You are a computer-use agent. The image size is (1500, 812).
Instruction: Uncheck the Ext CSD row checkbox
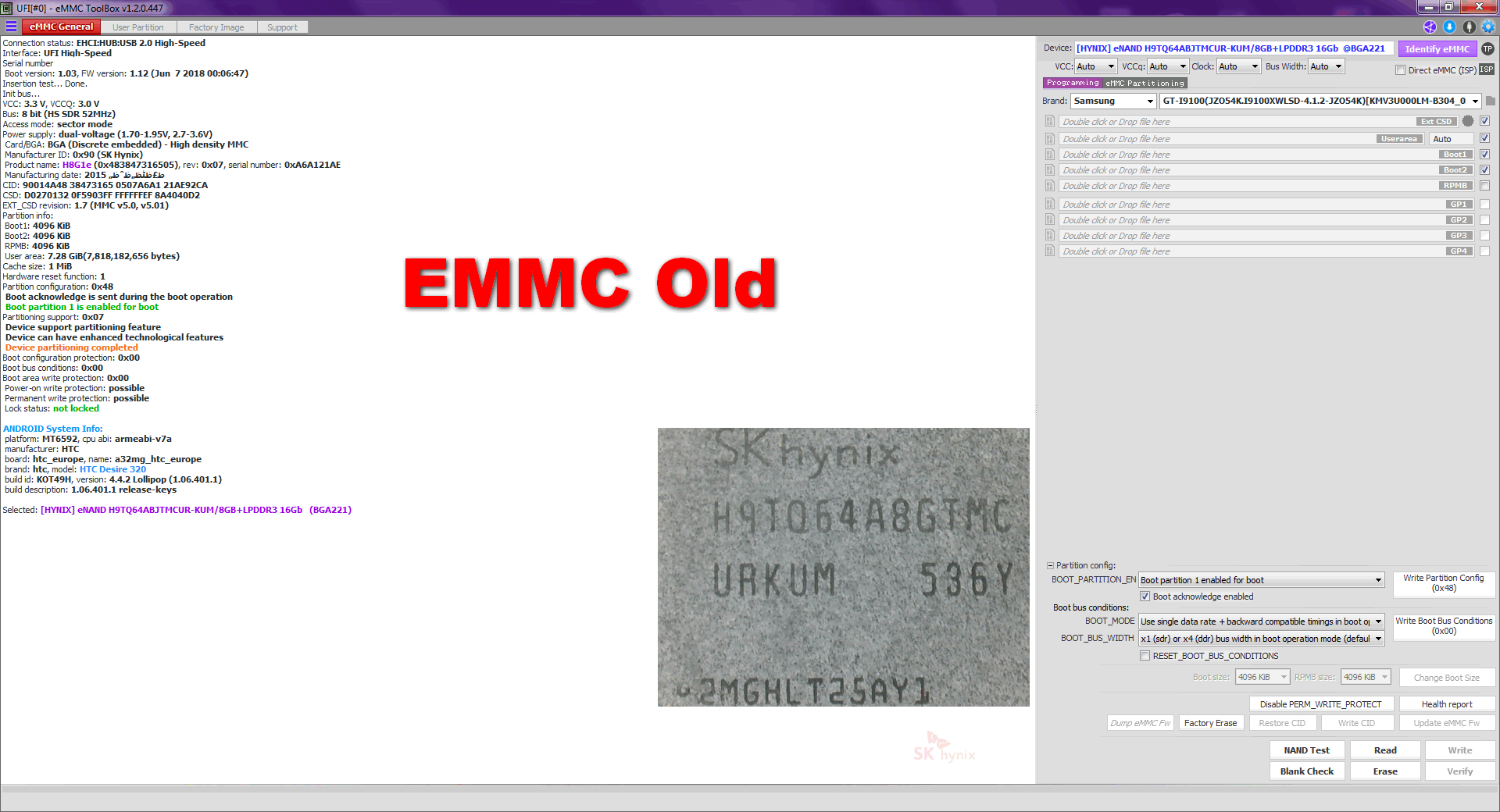pyautogui.click(x=1484, y=121)
